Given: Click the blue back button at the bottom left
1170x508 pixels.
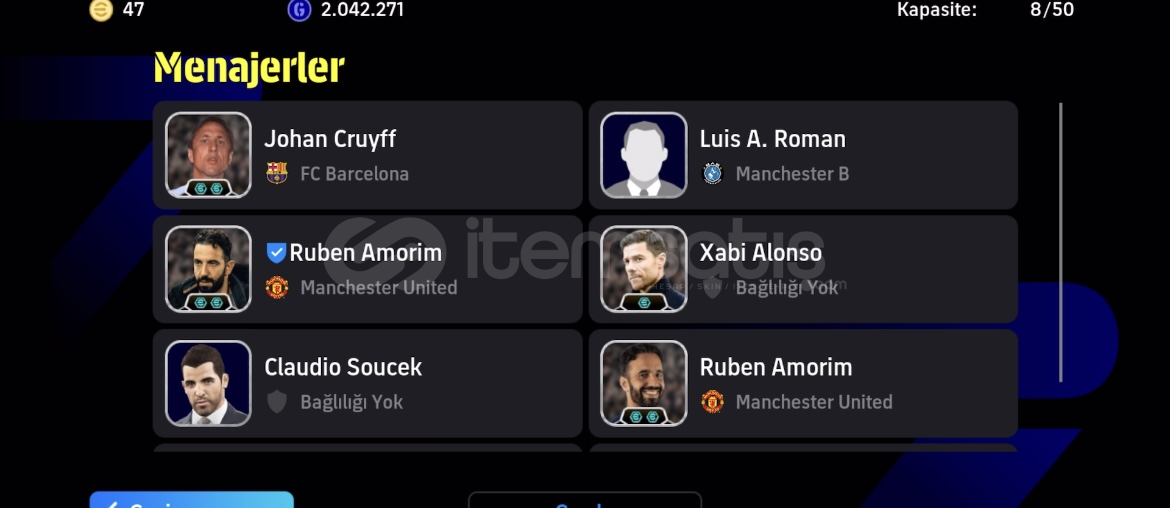Looking at the screenshot, I should click(192, 500).
